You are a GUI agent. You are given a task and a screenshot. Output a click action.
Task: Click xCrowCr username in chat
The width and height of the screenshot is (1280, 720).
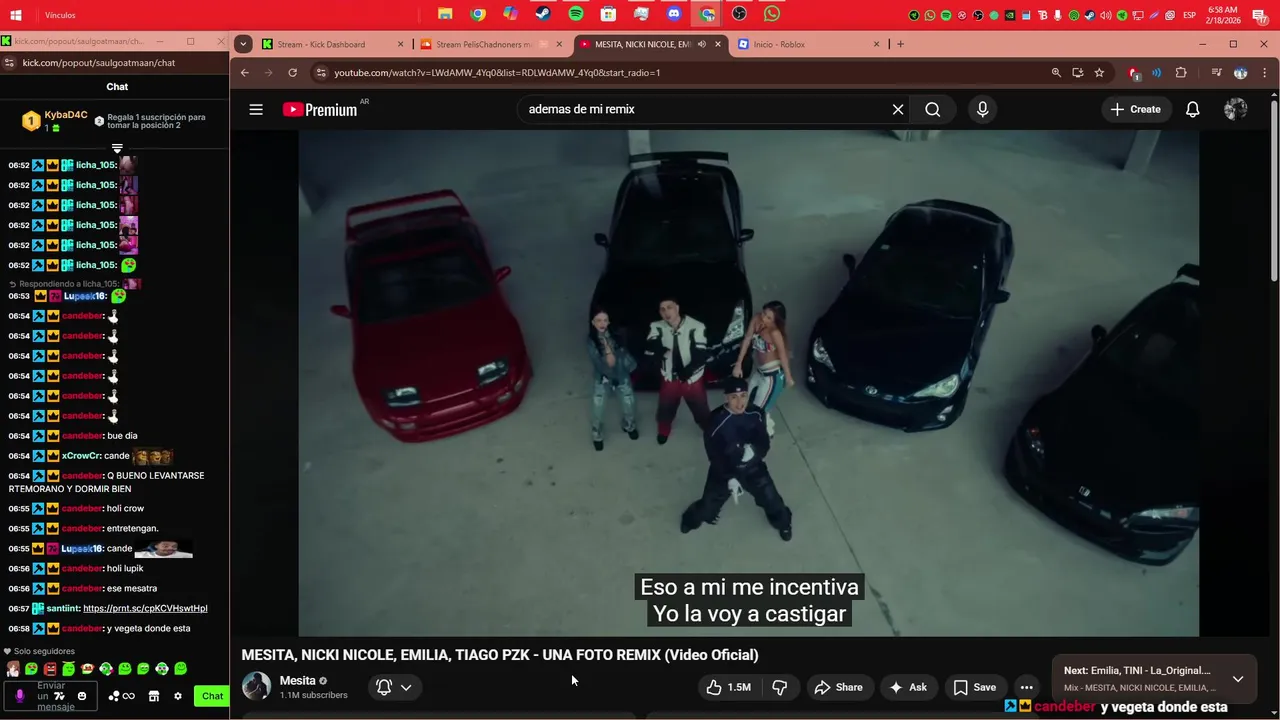(x=81, y=456)
